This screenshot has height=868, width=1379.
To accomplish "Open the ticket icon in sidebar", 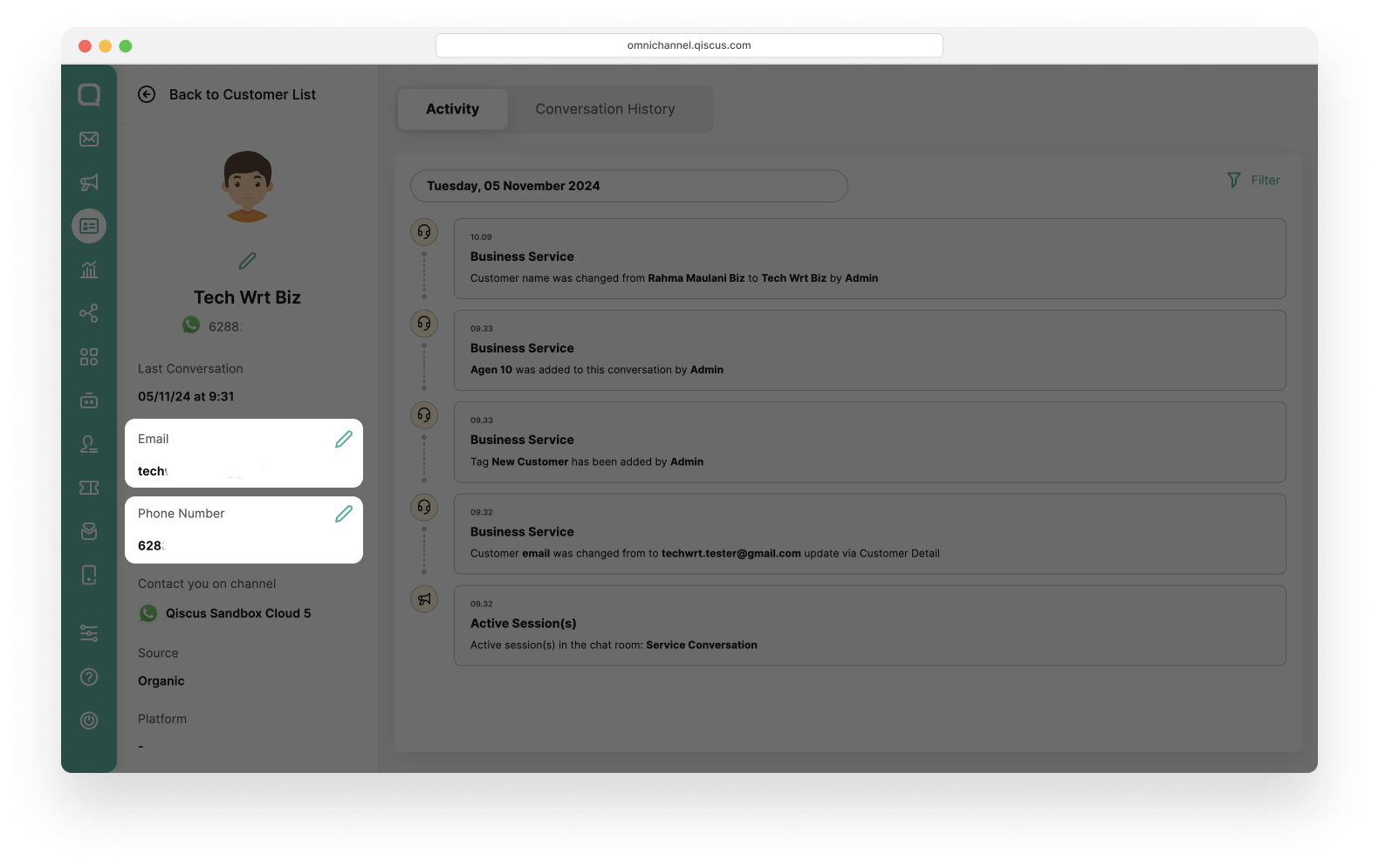I will (x=89, y=488).
